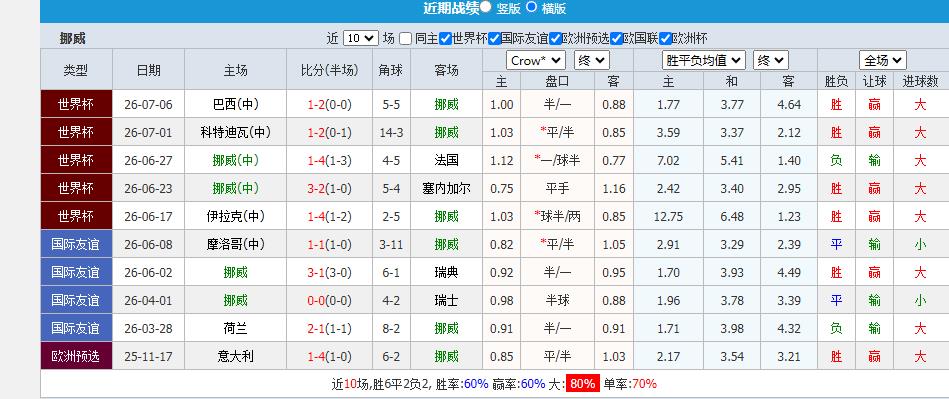949x399 pixels.
Task: Click date 26-04-01
Action: [148, 300]
